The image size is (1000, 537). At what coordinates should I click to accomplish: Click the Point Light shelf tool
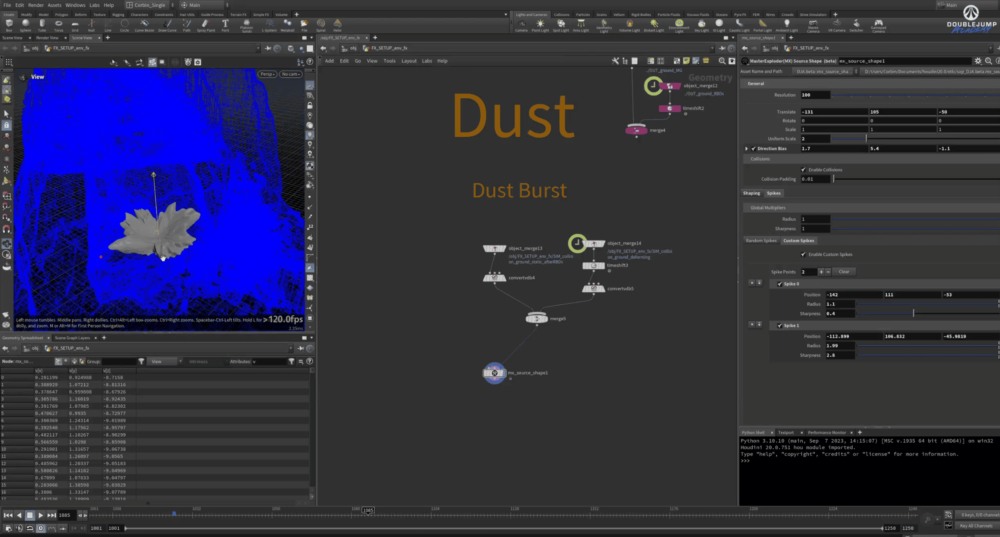coord(540,25)
